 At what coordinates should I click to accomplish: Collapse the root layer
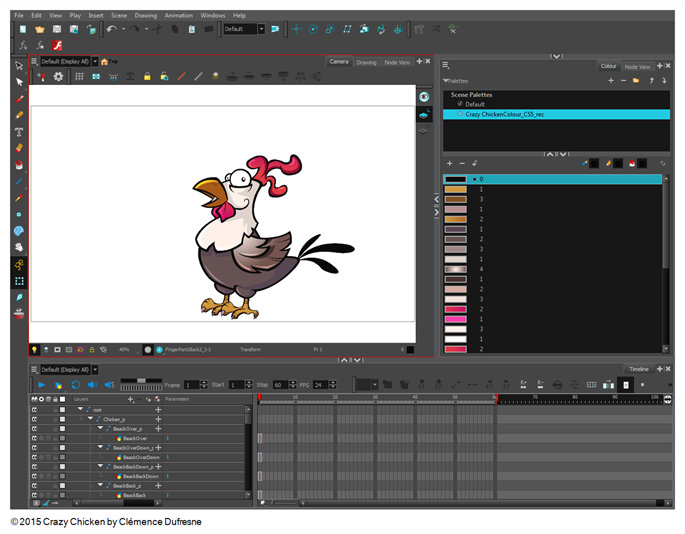point(80,409)
